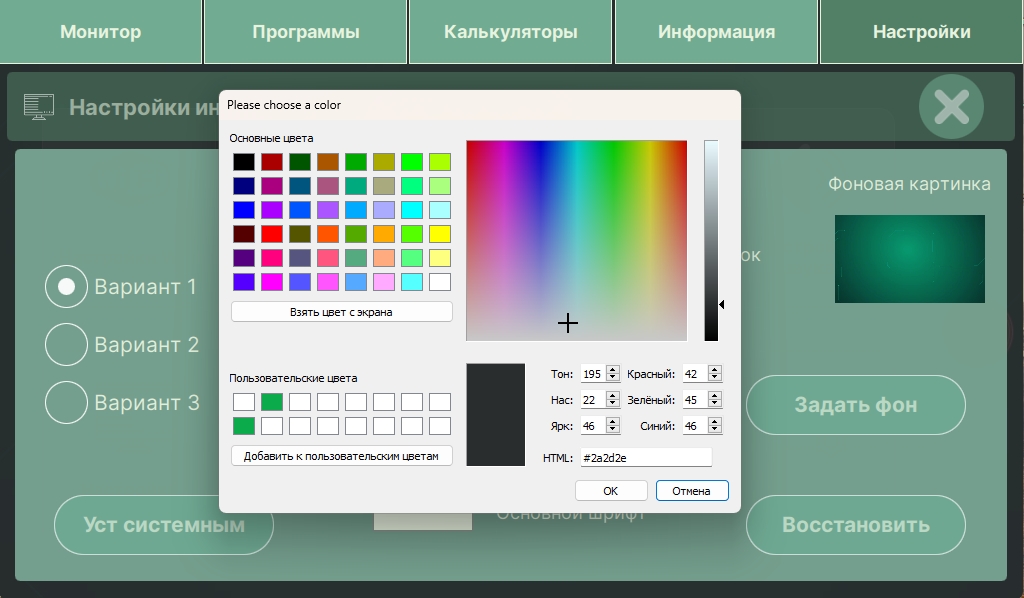Pick the orange basic color swatch
Viewport: 1024px width, 598px height.
(383, 234)
